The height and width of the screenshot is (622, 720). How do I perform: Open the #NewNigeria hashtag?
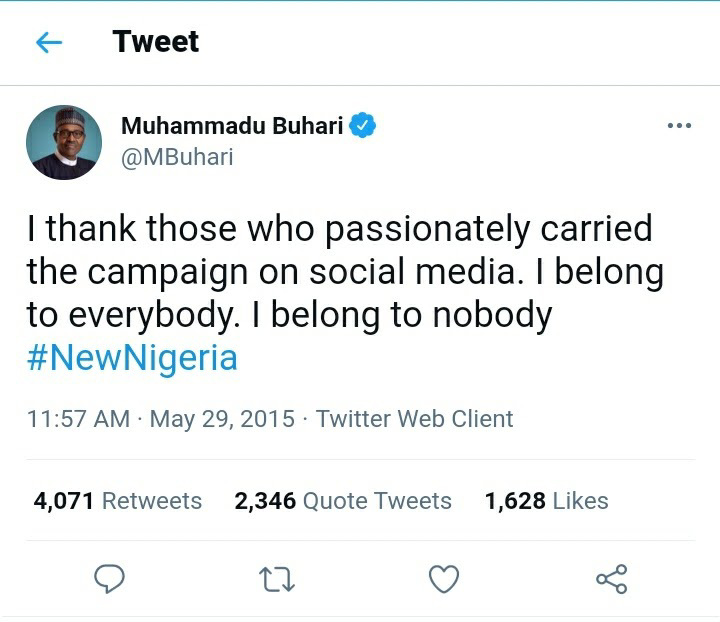132,358
